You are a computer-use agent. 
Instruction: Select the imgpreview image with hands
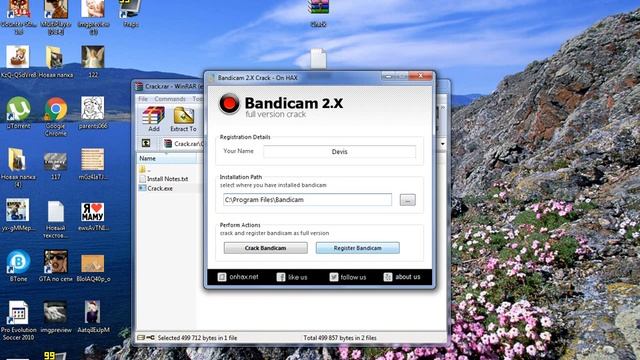click(x=56, y=317)
